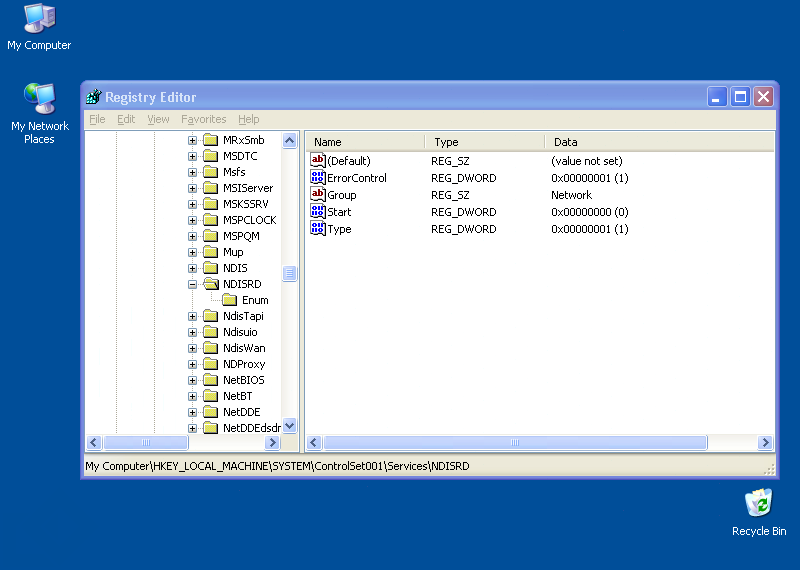
Task: Expand the MSPCLOCK key
Action: pos(192,220)
